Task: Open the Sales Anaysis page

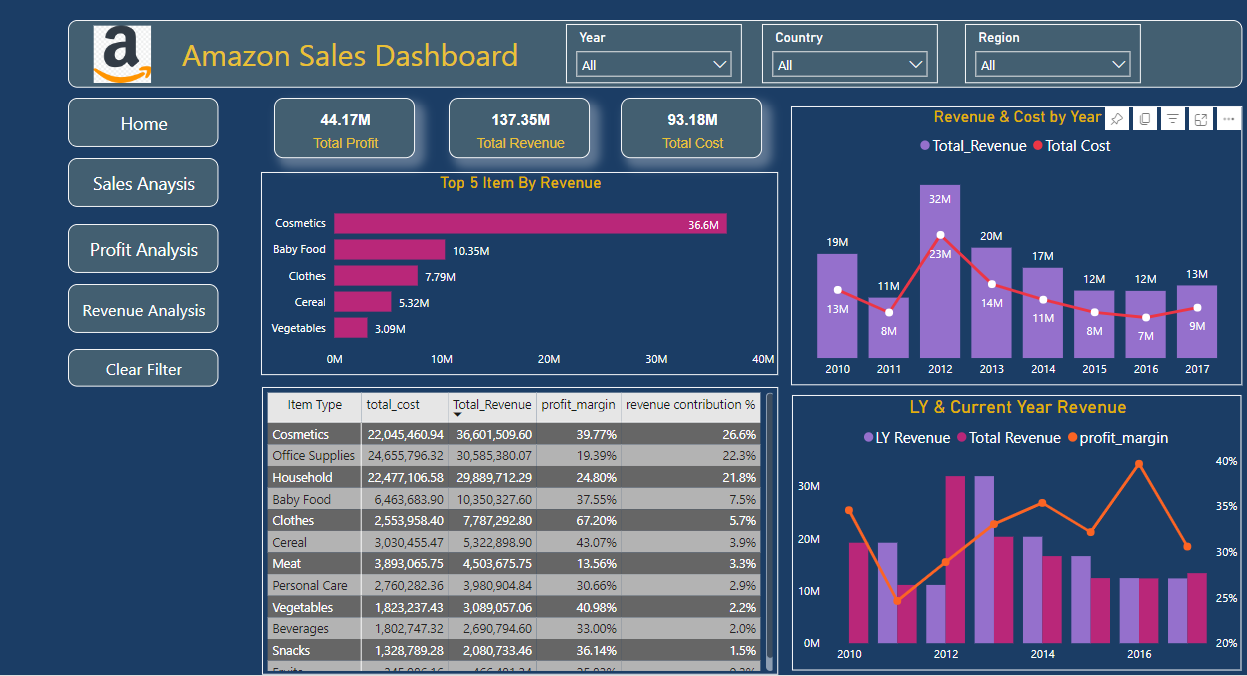Action: (x=143, y=183)
